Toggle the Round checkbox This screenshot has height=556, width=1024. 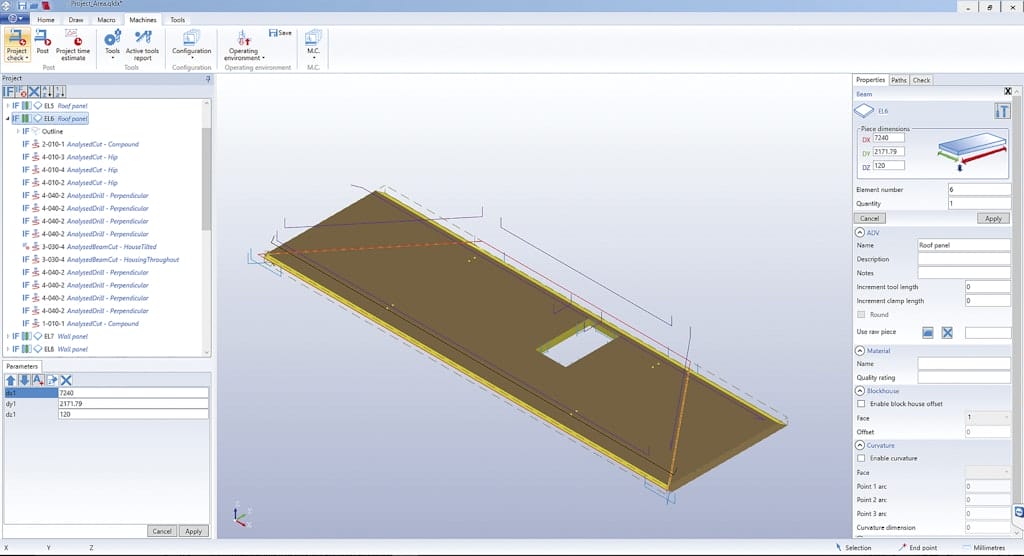tap(862, 315)
